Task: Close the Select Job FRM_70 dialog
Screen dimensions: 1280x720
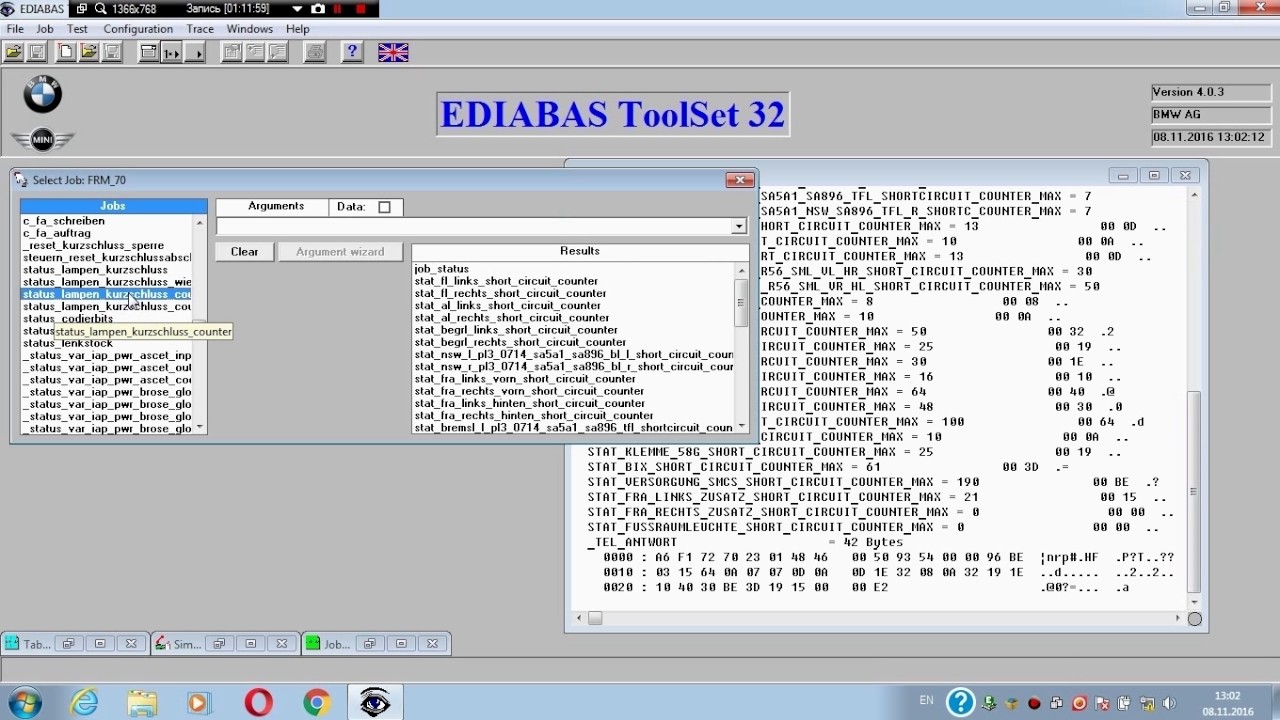Action: click(740, 180)
